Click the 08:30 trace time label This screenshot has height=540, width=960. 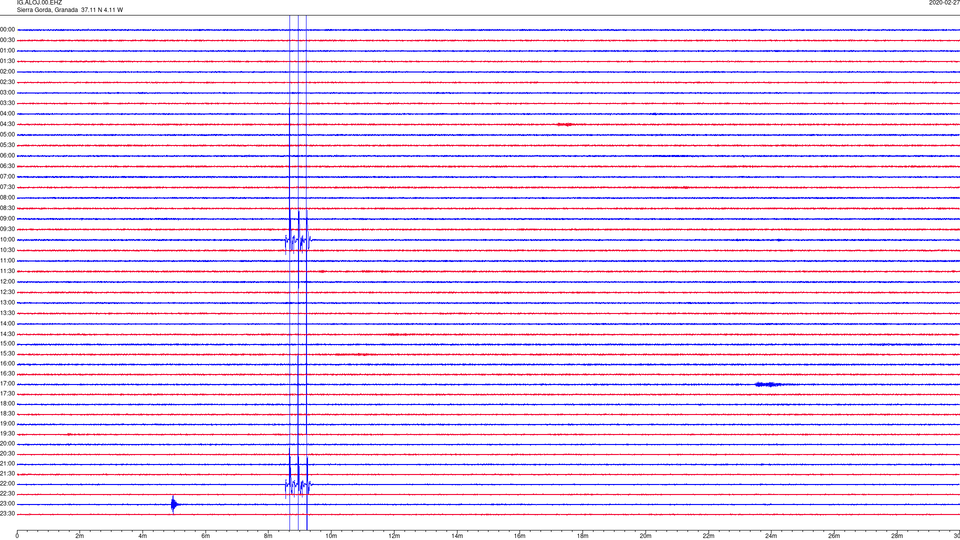[7, 208]
